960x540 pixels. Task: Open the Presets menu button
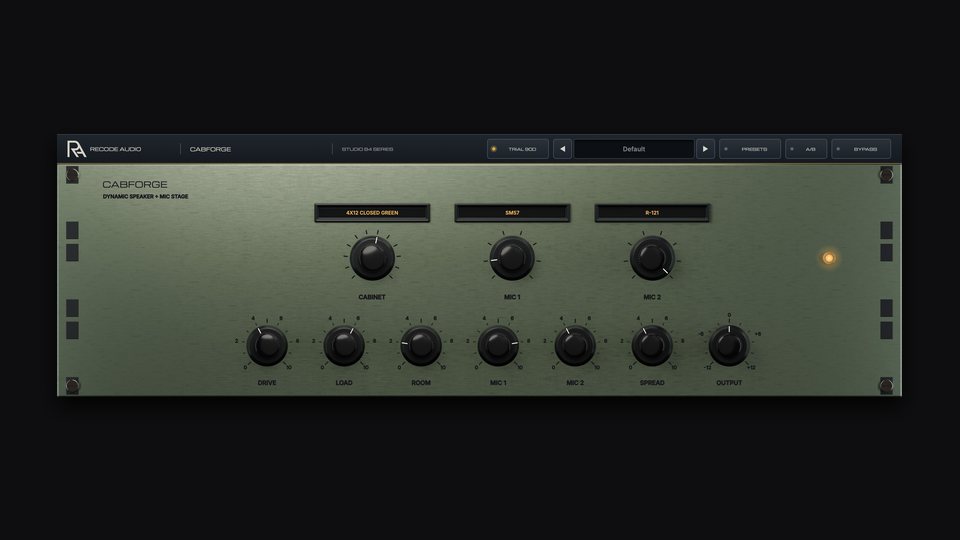[x=749, y=149]
